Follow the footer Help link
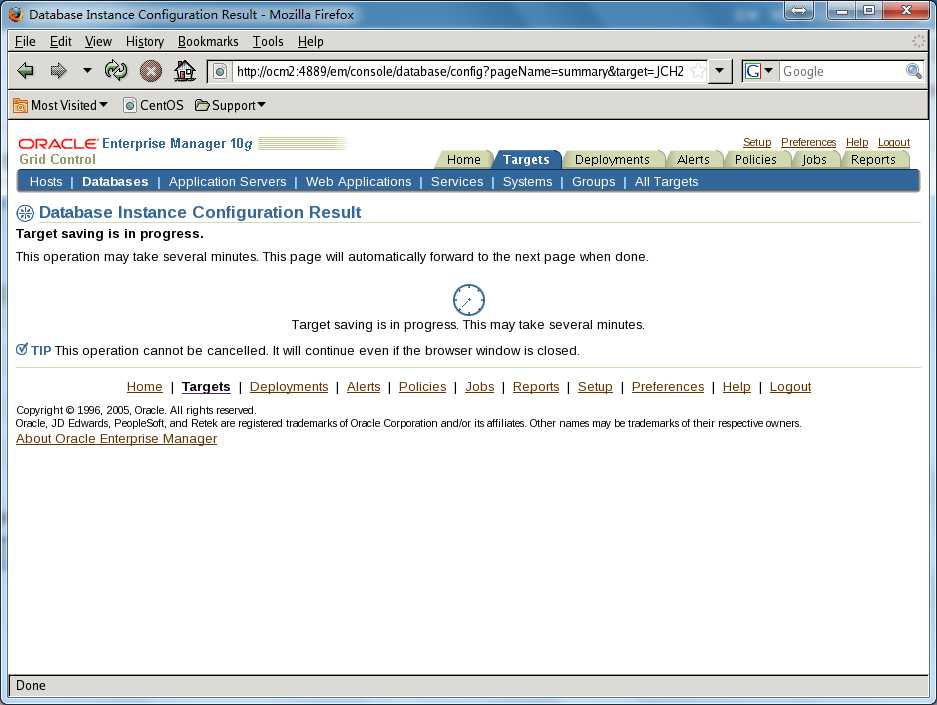 pyautogui.click(x=737, y=387)
